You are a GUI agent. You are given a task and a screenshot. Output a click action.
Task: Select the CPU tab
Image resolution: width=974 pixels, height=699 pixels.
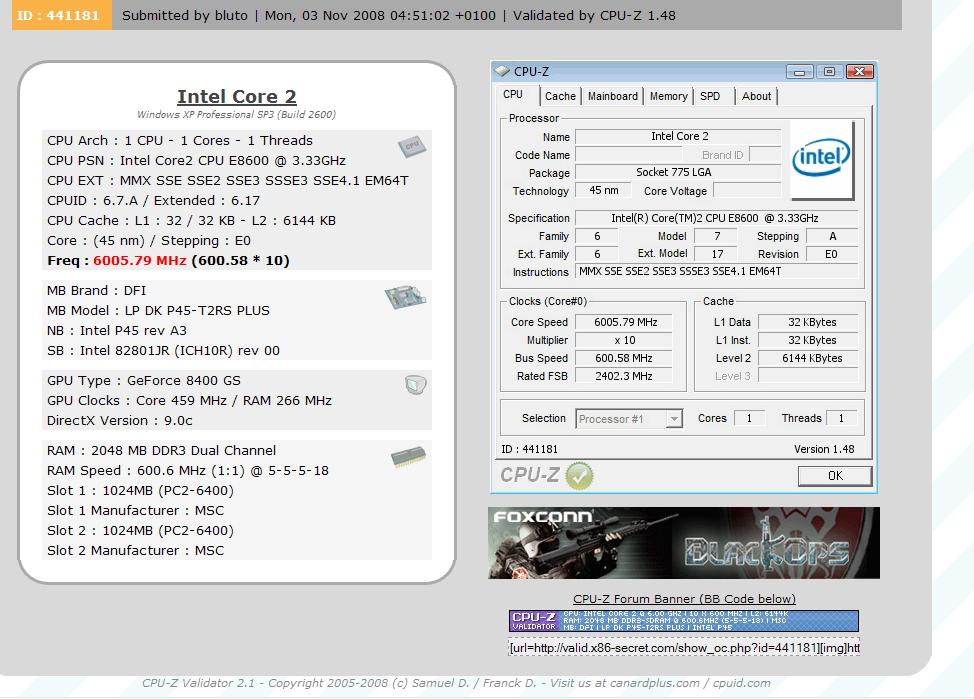pyautogui.click(x=513, y=95)
